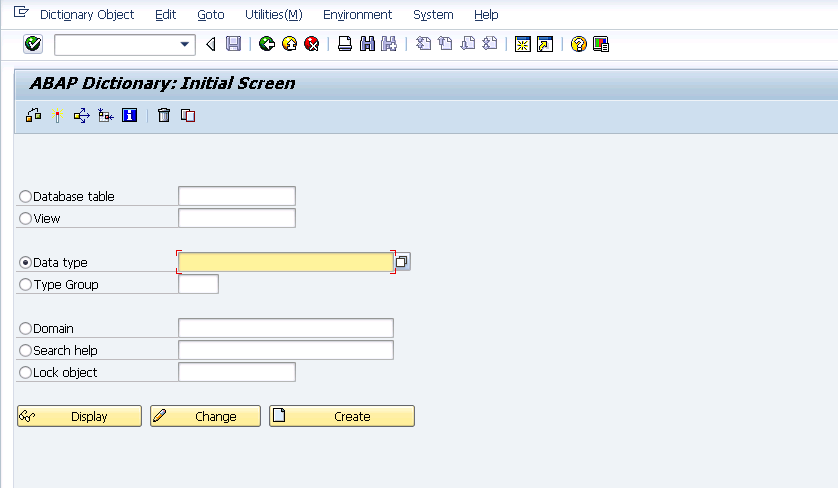Click the Next Page icon
The width and height of the screenshot is (838, 488).
click(x=468, y=44)
